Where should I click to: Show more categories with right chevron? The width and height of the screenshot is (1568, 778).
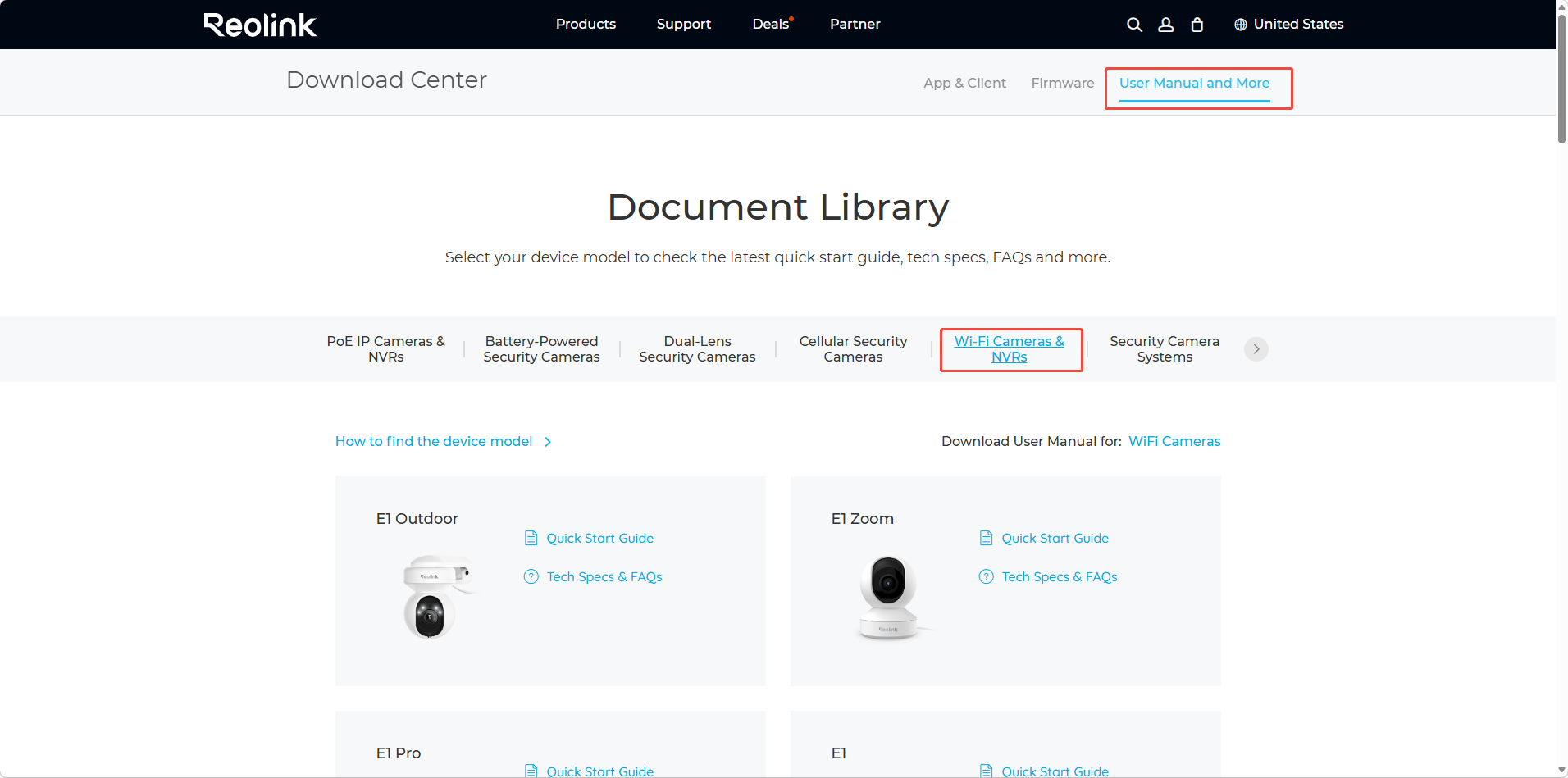pos(1256,349)
